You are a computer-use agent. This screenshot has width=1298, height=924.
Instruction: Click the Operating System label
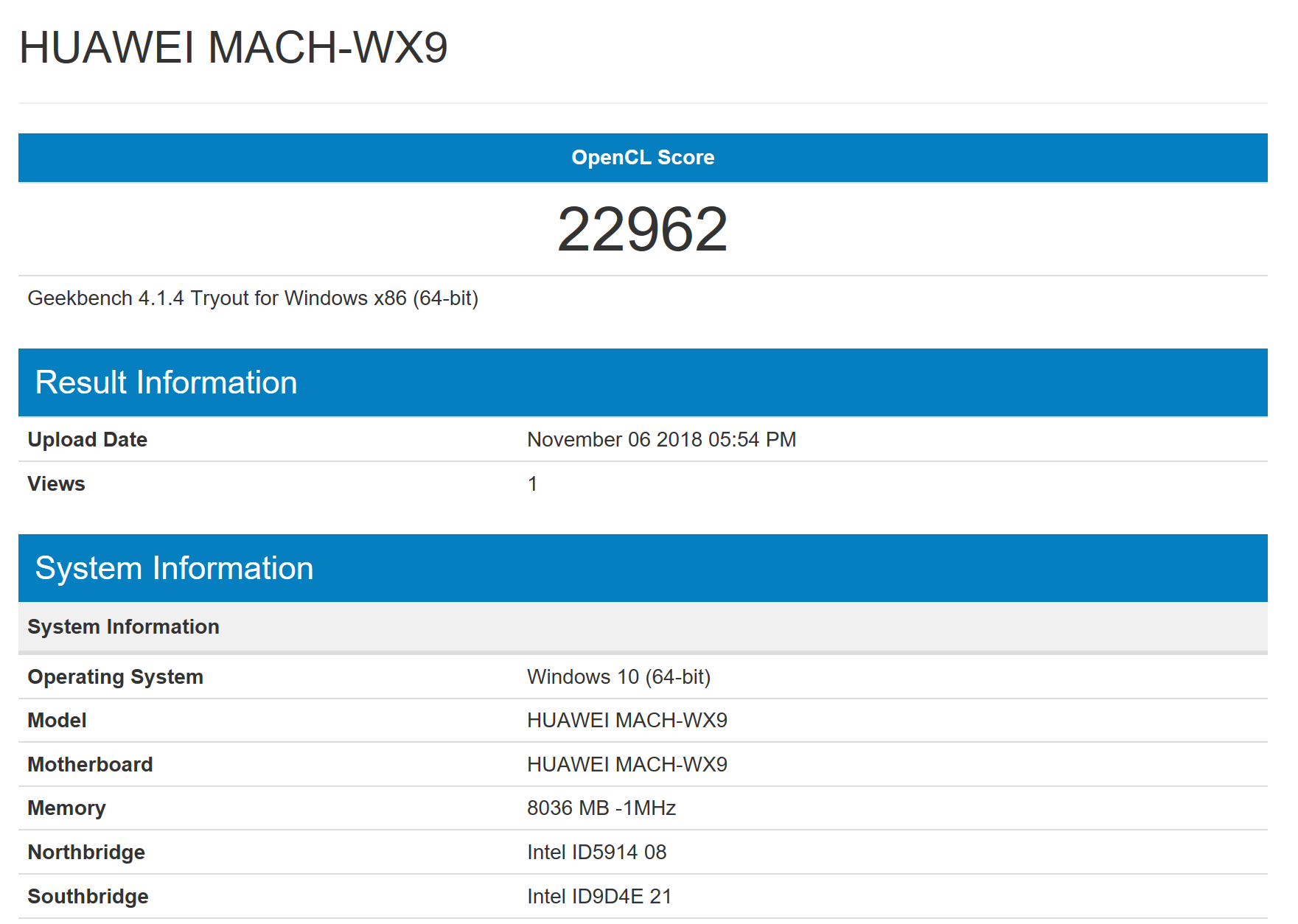115,677
